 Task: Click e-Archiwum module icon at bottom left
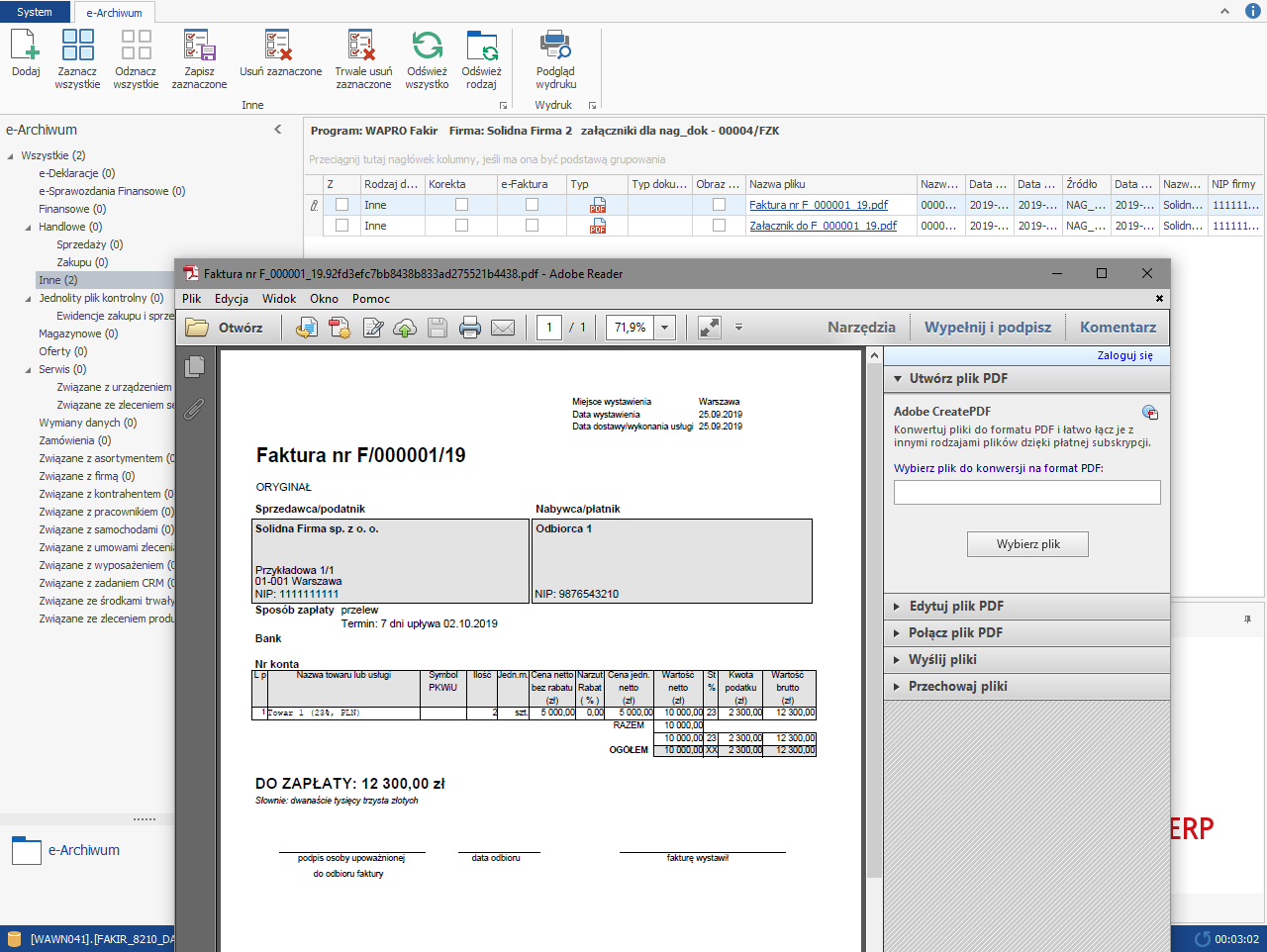(x=26, y=850)
